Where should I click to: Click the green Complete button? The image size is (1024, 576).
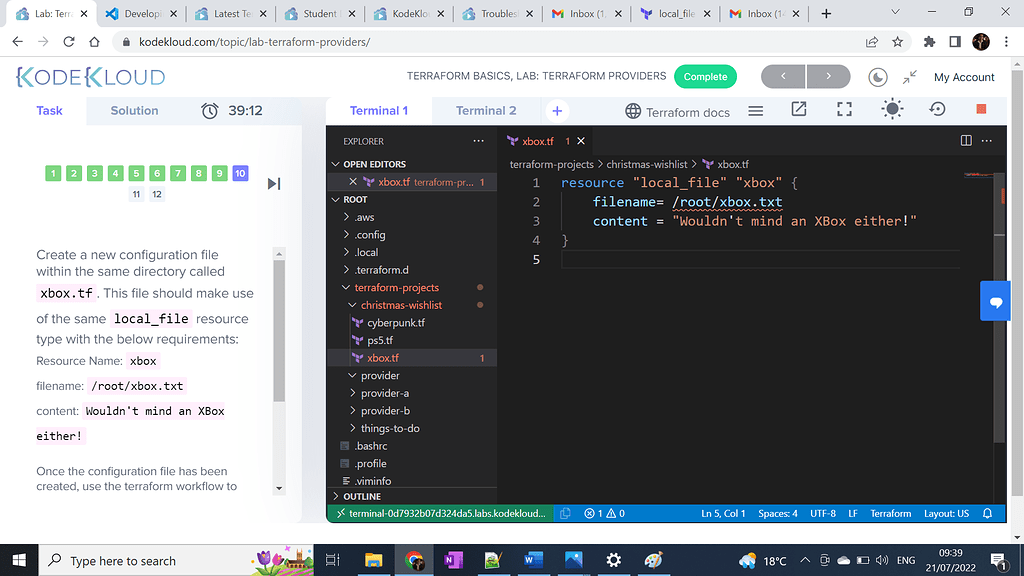tap(705, 77)
